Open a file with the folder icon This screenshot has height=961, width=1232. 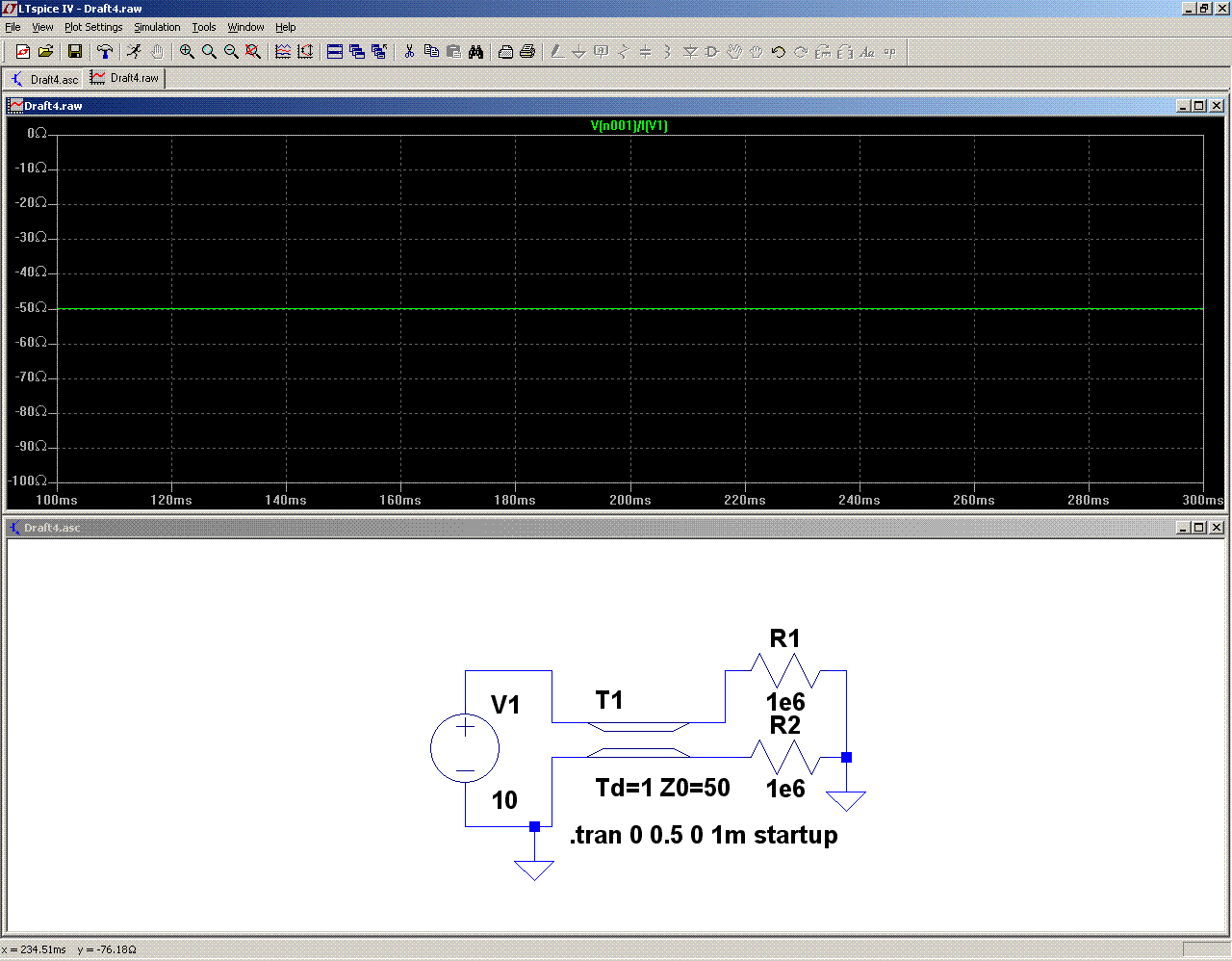point(45,52)
